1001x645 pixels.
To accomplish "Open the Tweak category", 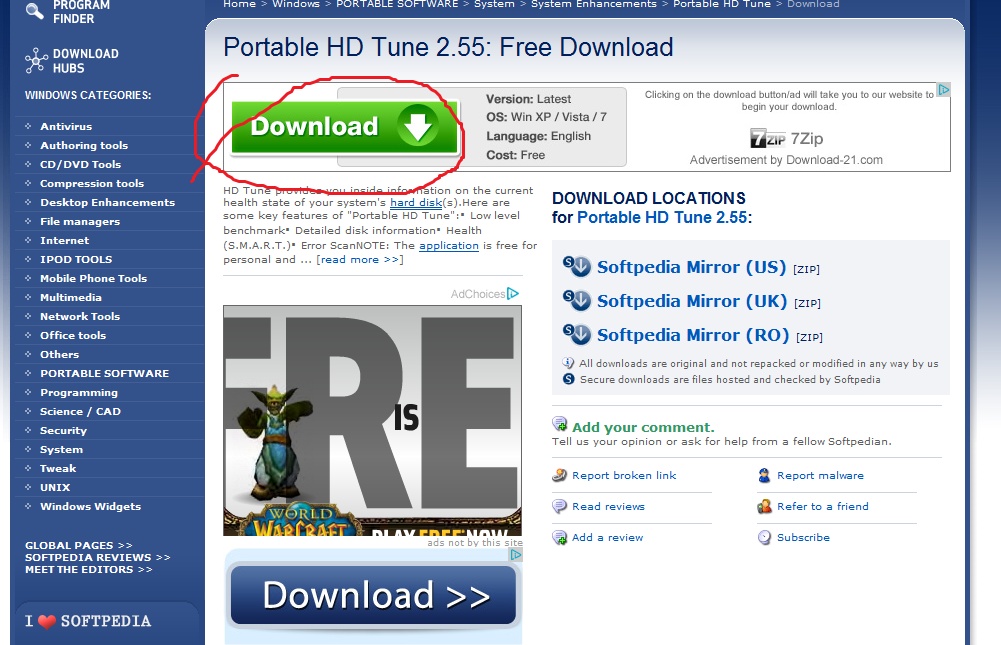I will [x=58, y=469].
